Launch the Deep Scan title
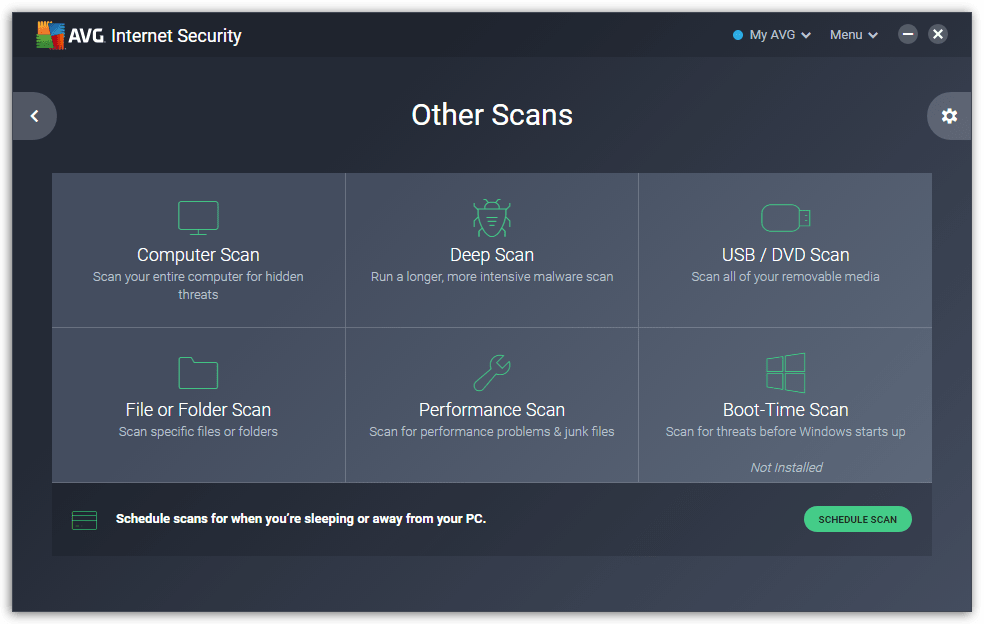This screenshot has width=984, height=624. click(491, 255)
